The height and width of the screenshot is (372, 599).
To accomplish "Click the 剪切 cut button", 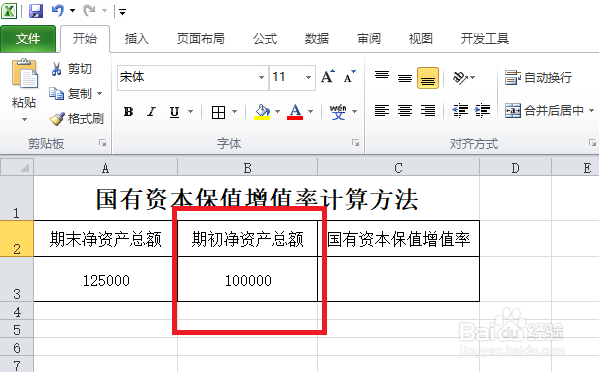I will [72, 69].
